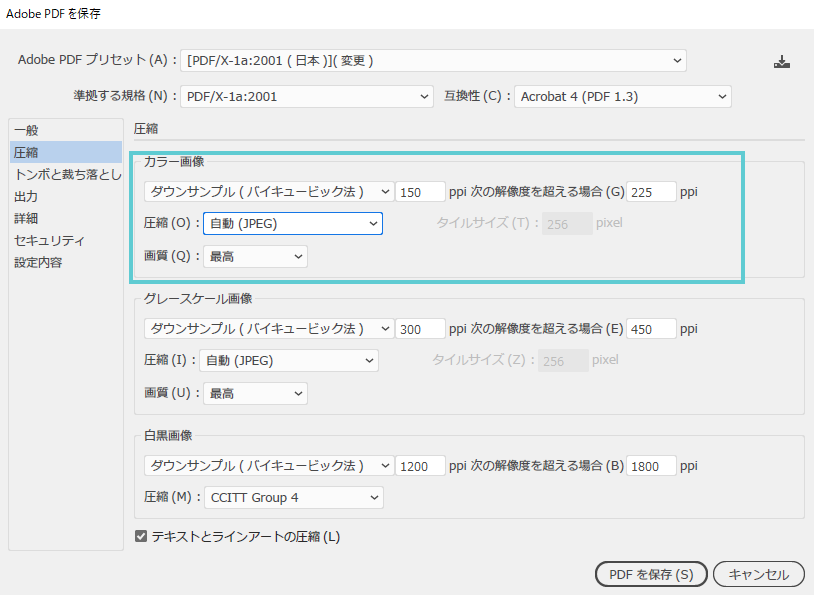
Task: Click monochrome 1200 ppi resolution field
Action: 420,466
